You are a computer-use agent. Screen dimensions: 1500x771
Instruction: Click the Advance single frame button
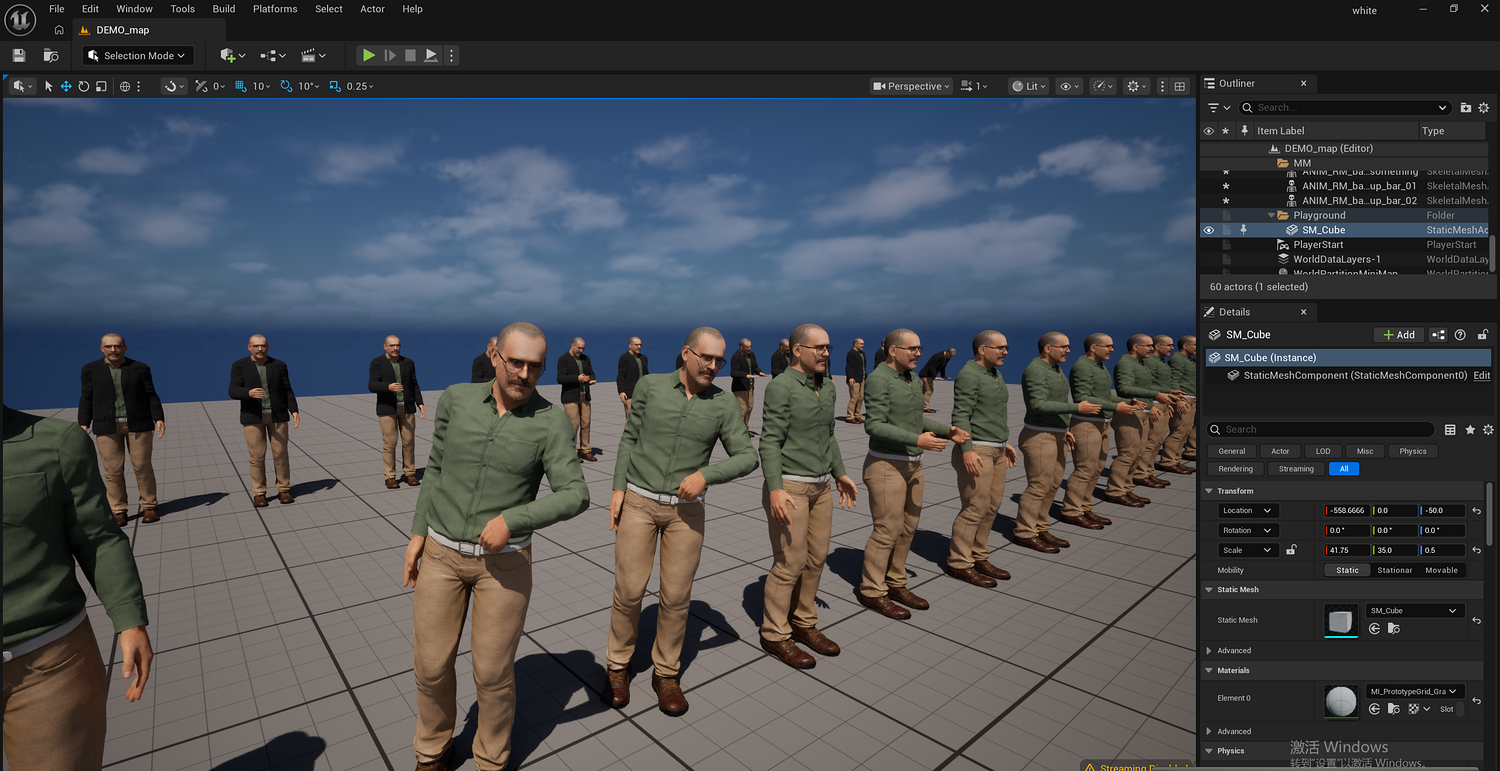click(x=390, y=56)
